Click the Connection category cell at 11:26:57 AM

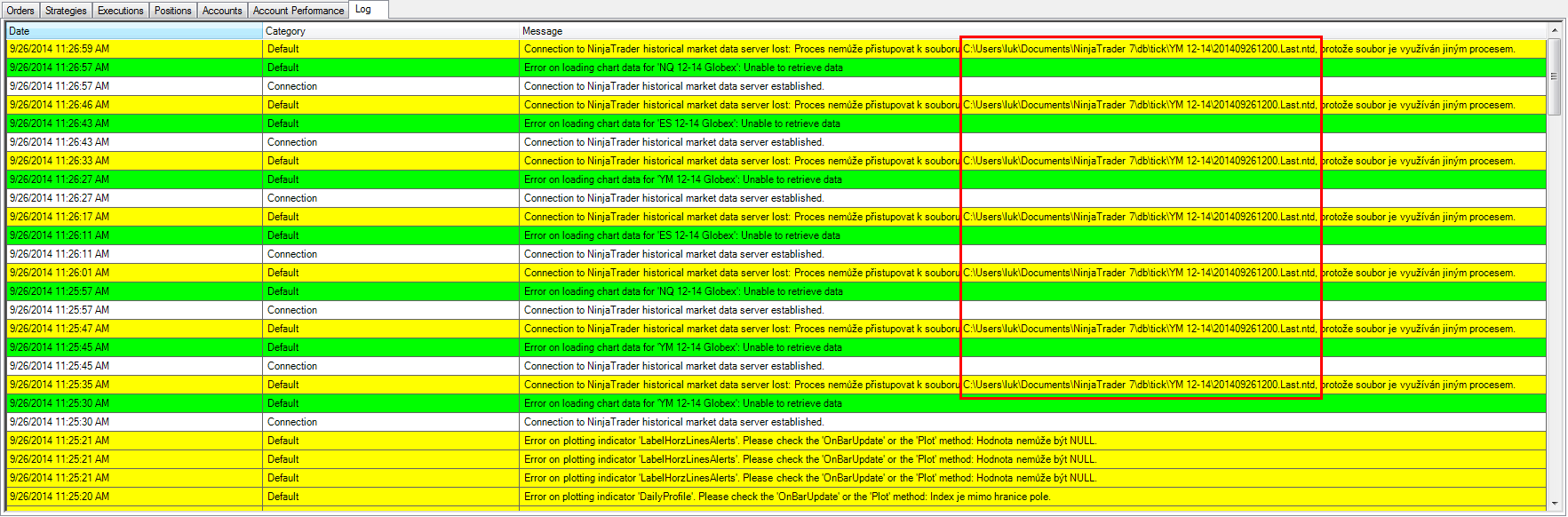click(391, 86)
